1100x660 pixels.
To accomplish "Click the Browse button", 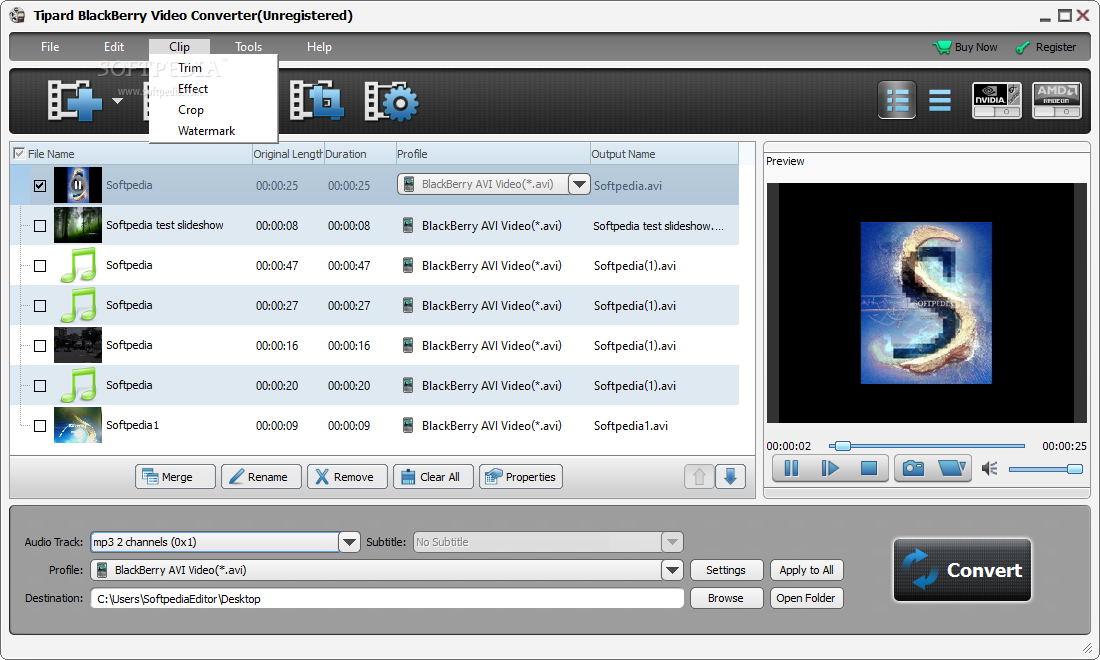I will coord(726,598).
